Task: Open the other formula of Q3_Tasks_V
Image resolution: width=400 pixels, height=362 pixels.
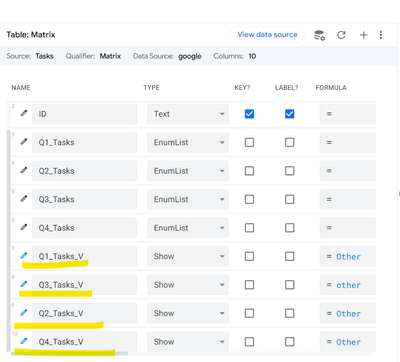Action: [x=348, y=285]
